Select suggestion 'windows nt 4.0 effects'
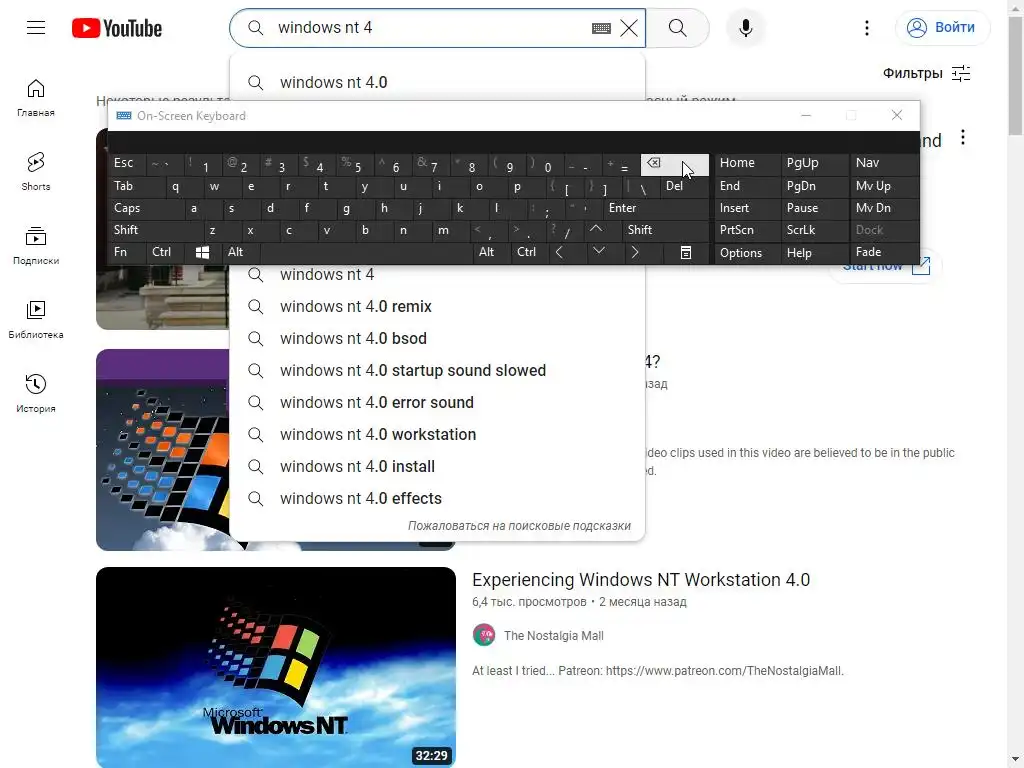Image resolution: width=1024 pixels, height=768 pixels. coord(437,498)
